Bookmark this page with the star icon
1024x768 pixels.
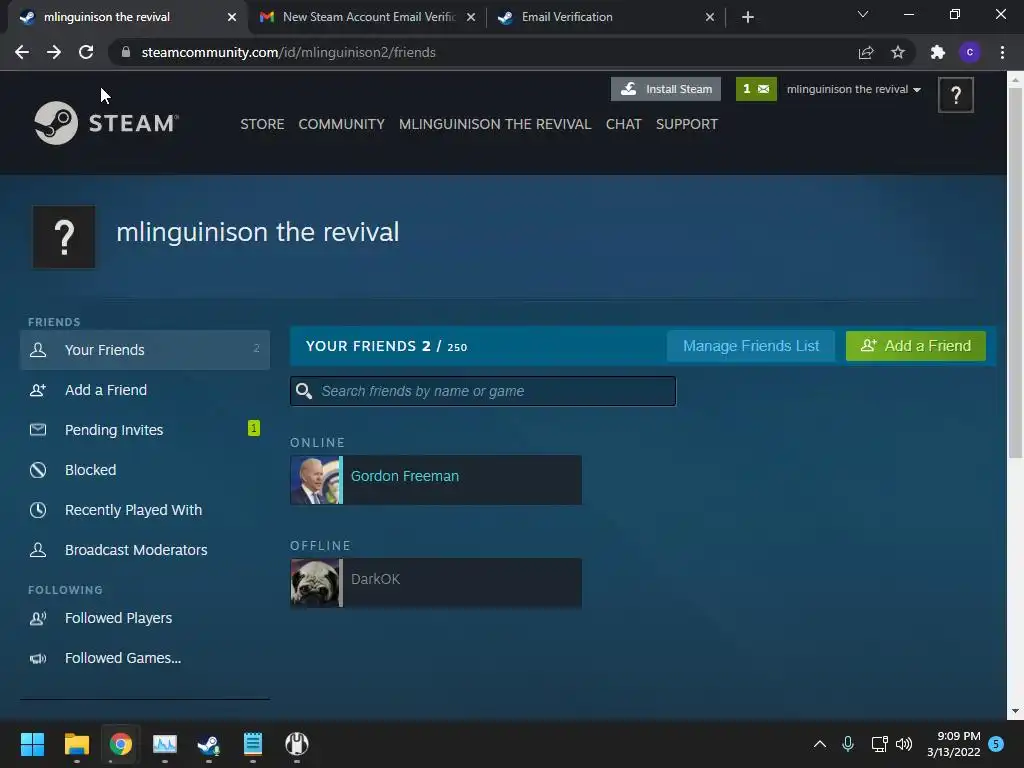click(898, 52)
